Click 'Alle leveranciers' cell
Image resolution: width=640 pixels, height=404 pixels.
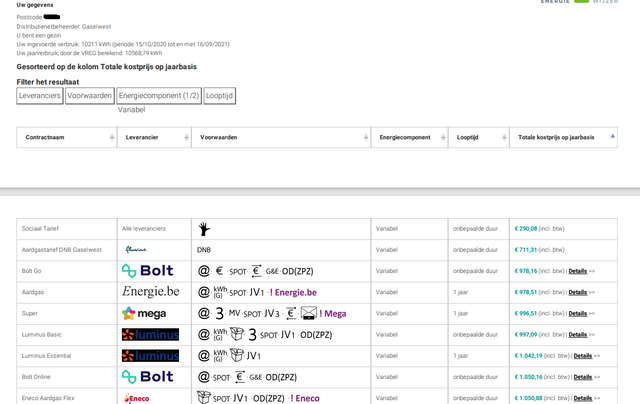point(144,229)
